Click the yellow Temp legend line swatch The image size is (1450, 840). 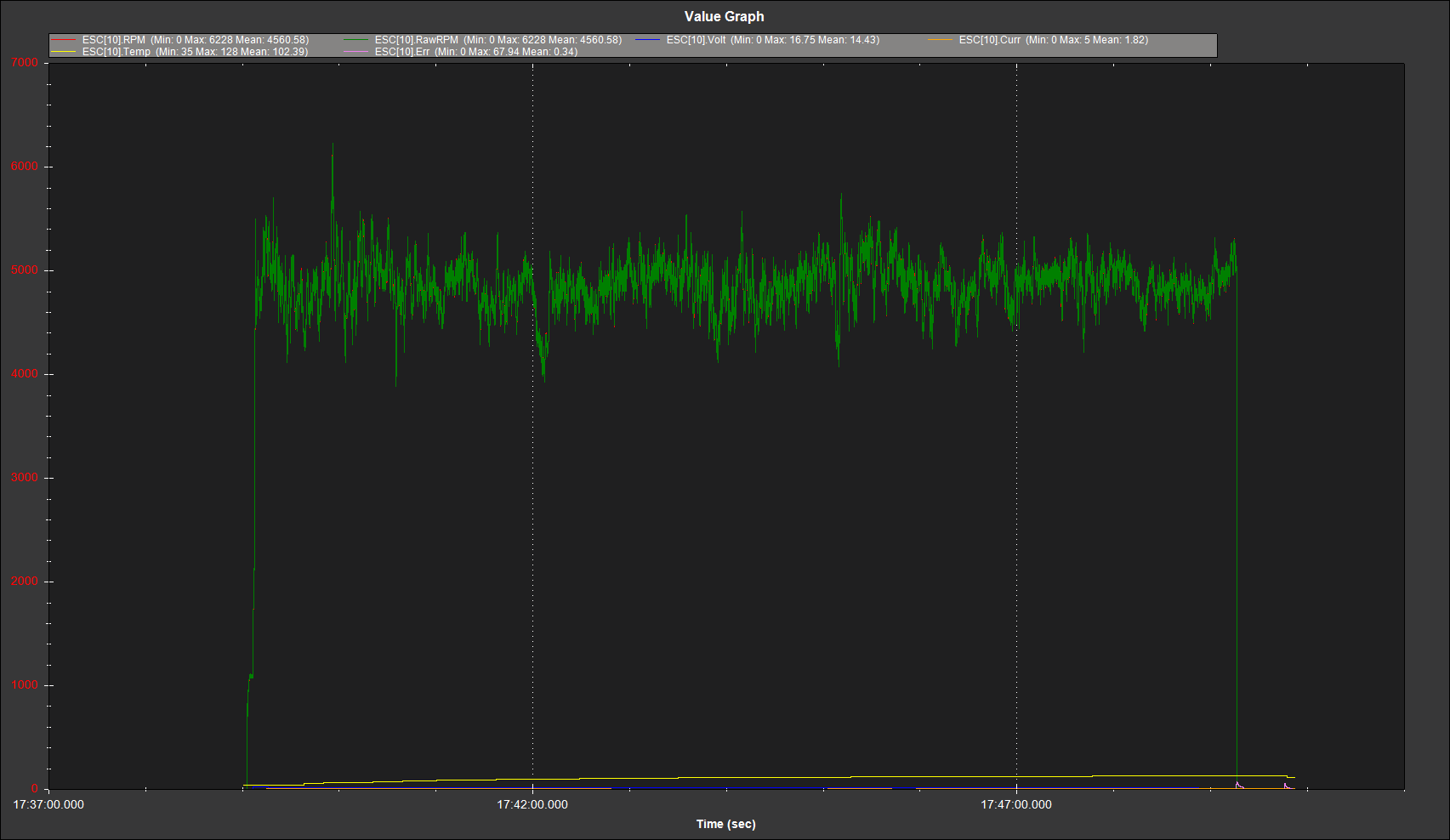tap(65, 52)
